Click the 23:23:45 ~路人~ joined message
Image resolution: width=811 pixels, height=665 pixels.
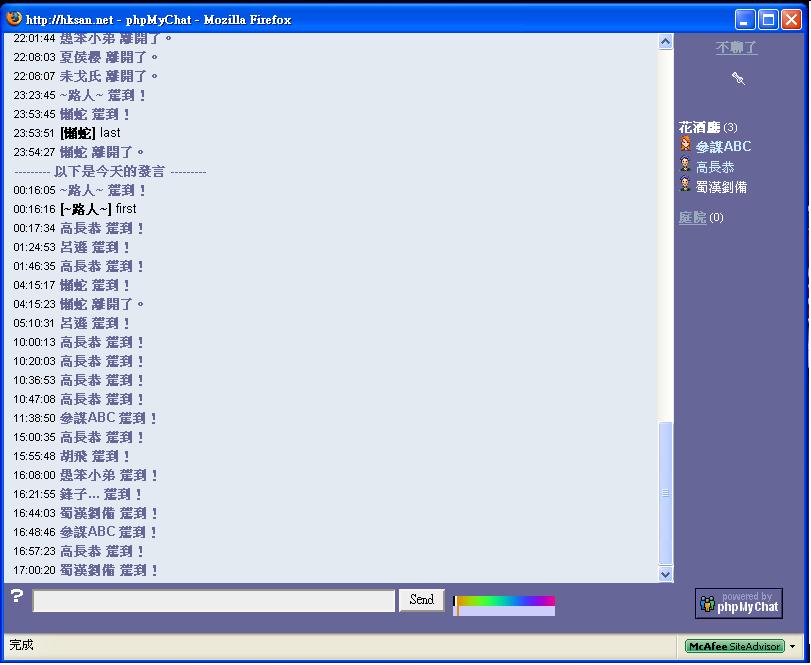point(79,95)
